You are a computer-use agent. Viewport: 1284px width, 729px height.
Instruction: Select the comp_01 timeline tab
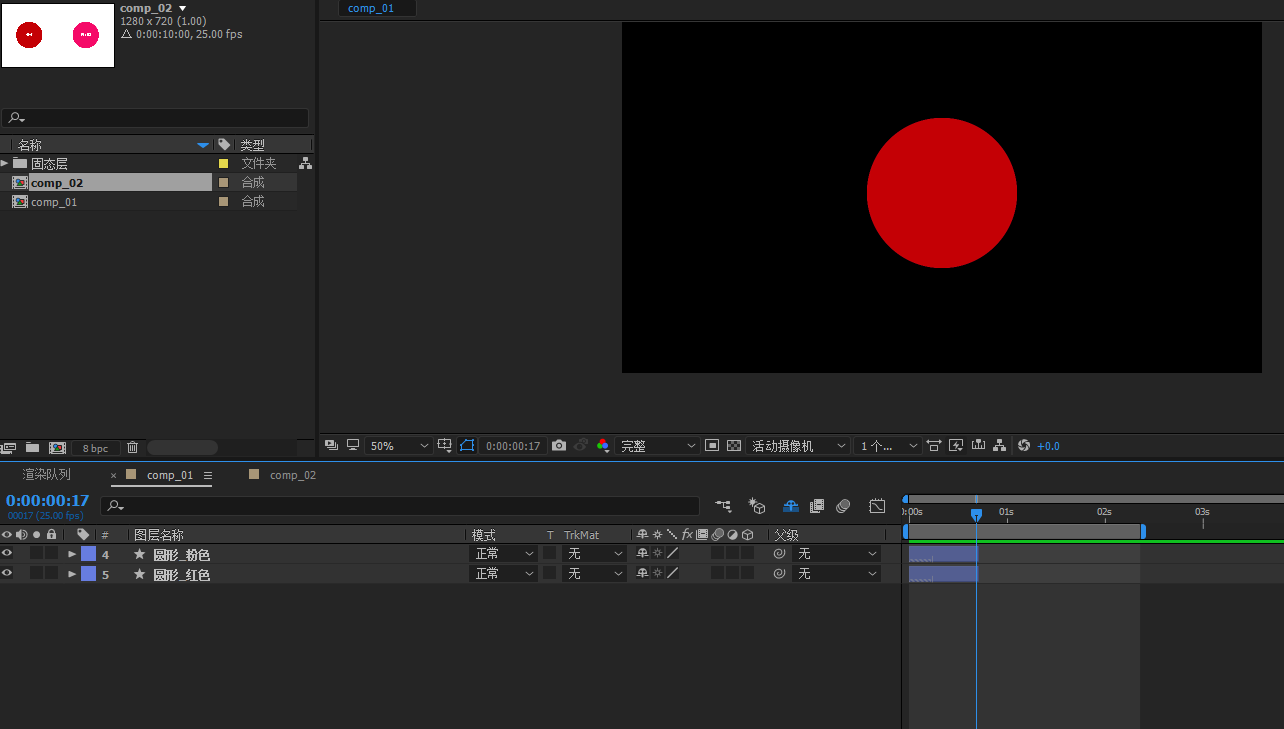169,475
